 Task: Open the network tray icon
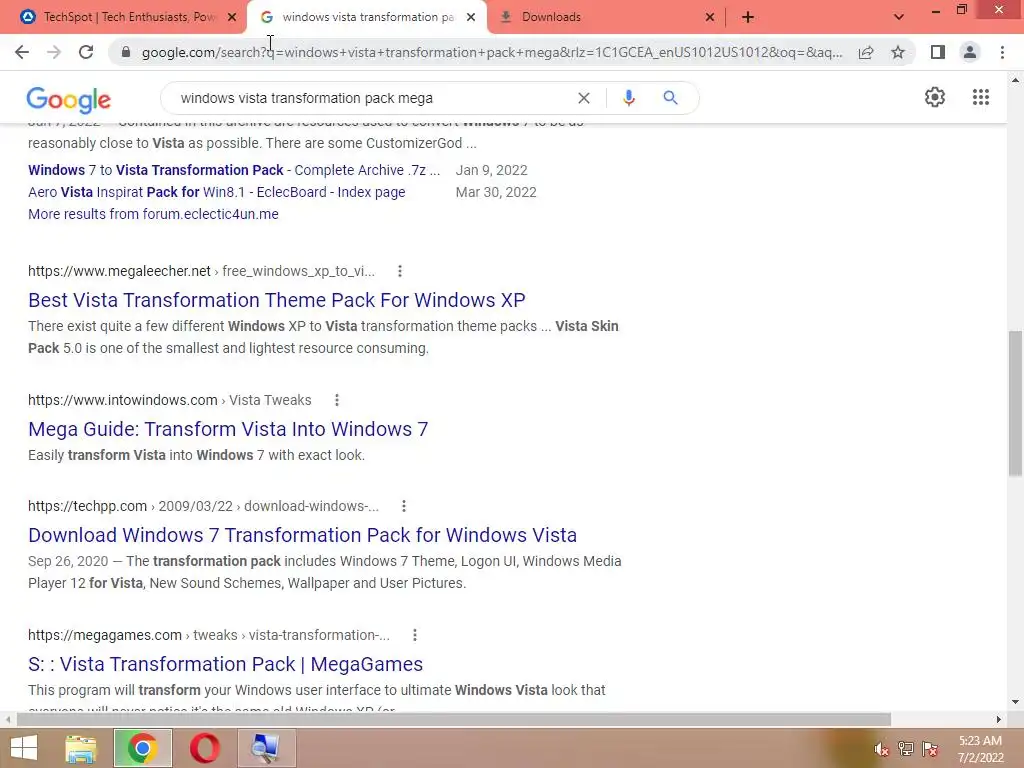[906, 749]
